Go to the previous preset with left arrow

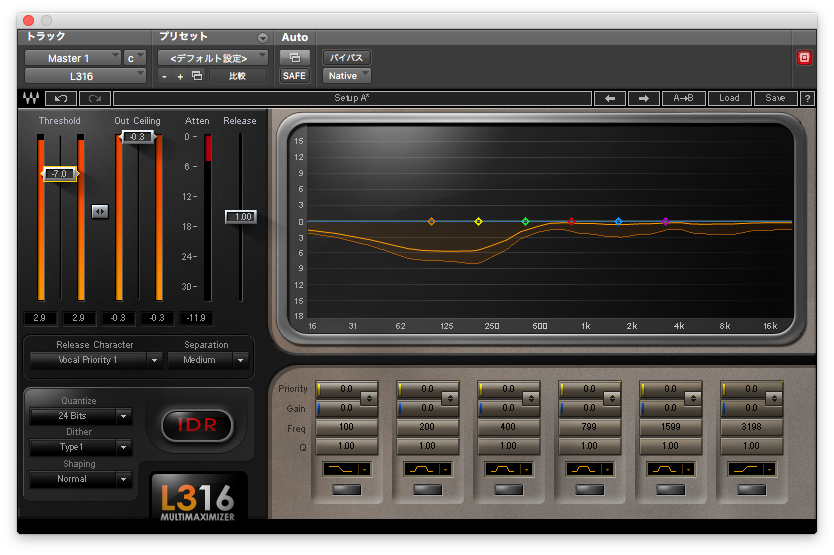point(610,98)
